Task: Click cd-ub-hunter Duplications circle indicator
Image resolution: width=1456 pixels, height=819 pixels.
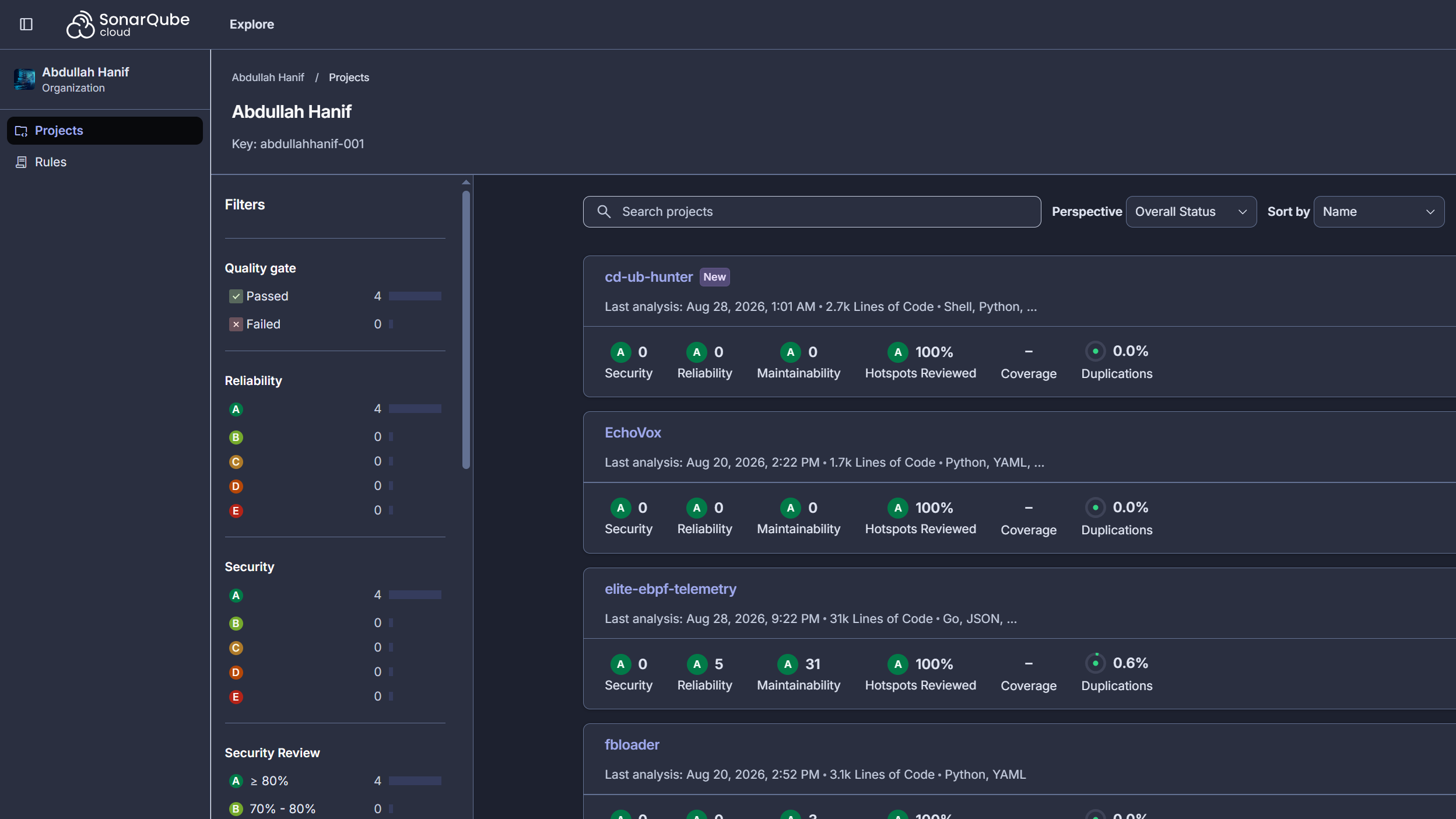Action: [1095, 351]
